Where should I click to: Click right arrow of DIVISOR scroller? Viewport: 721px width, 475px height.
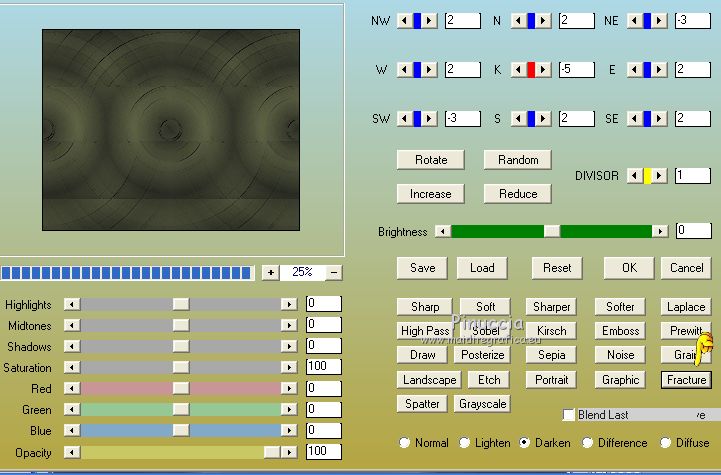661,176
